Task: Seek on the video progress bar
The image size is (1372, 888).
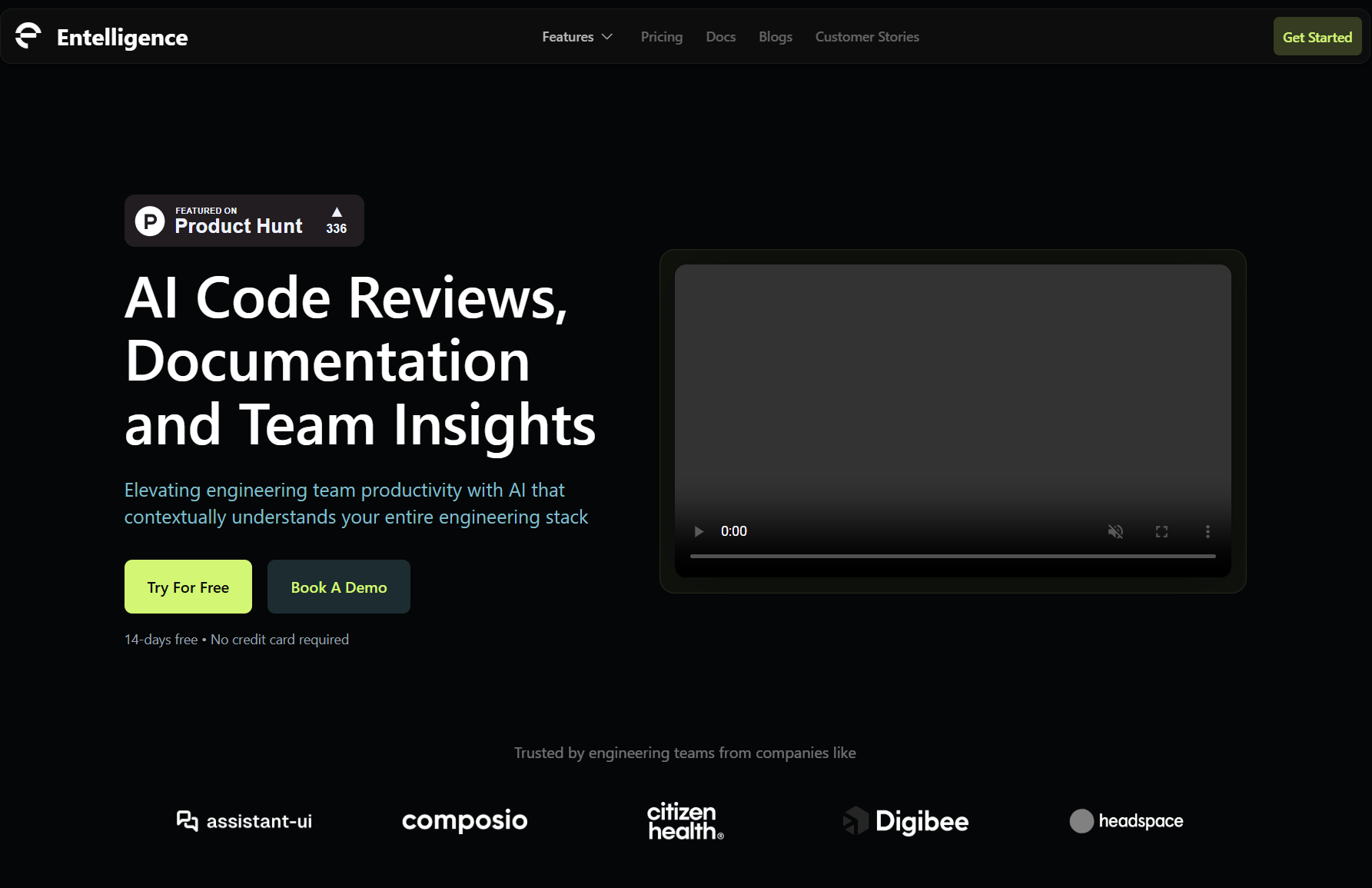Action: 952,556
